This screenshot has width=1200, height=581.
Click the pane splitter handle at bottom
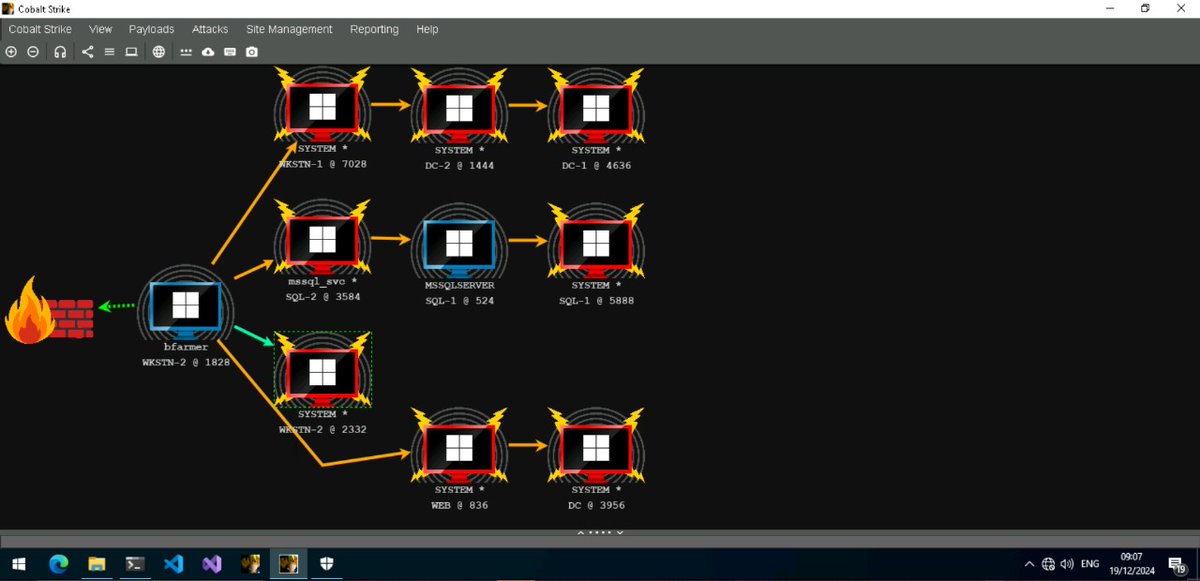click(x=600, y=531)
